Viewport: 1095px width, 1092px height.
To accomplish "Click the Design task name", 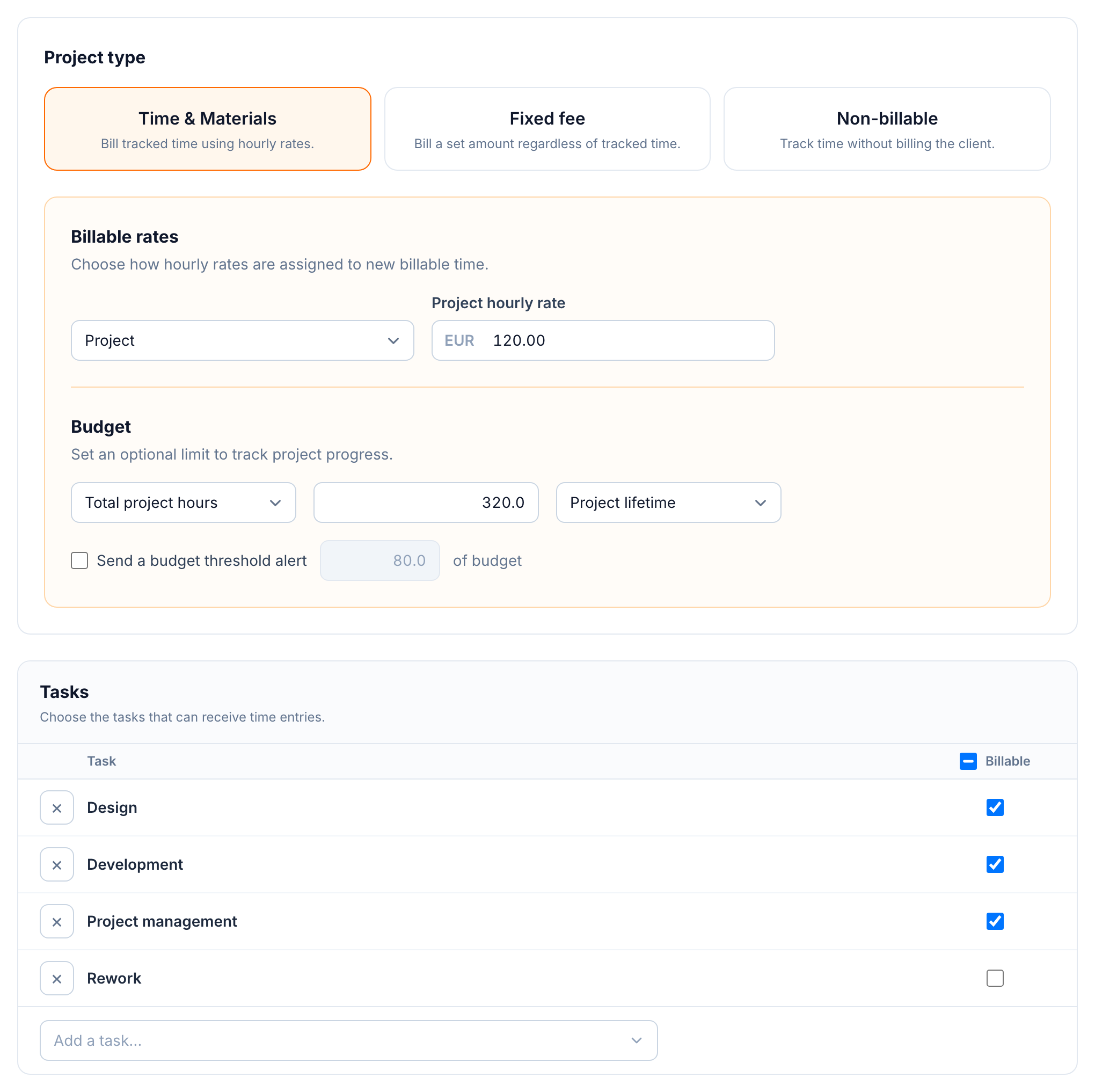I will [x=112, y=807].
